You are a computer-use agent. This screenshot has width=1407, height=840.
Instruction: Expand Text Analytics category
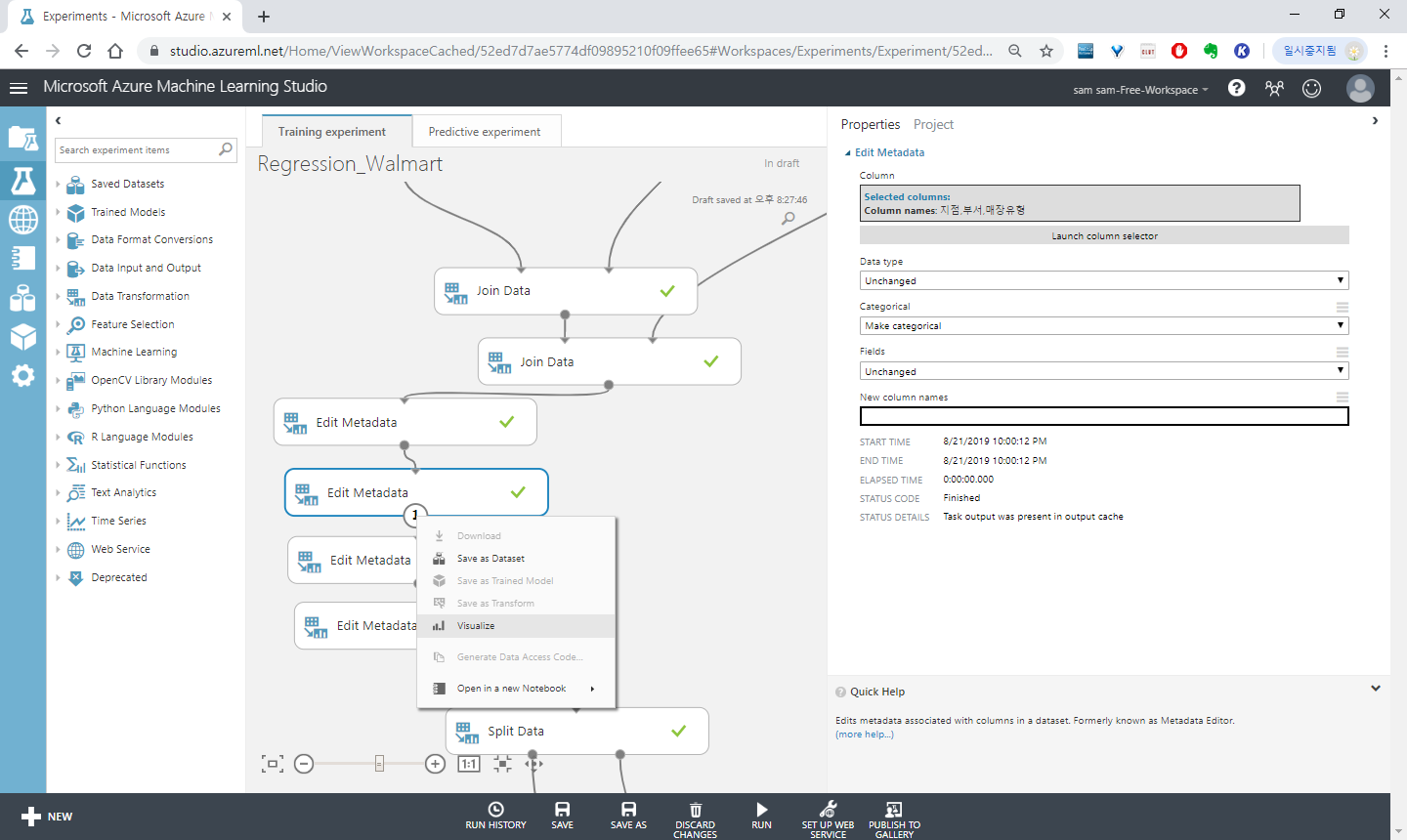pos(58,493)
